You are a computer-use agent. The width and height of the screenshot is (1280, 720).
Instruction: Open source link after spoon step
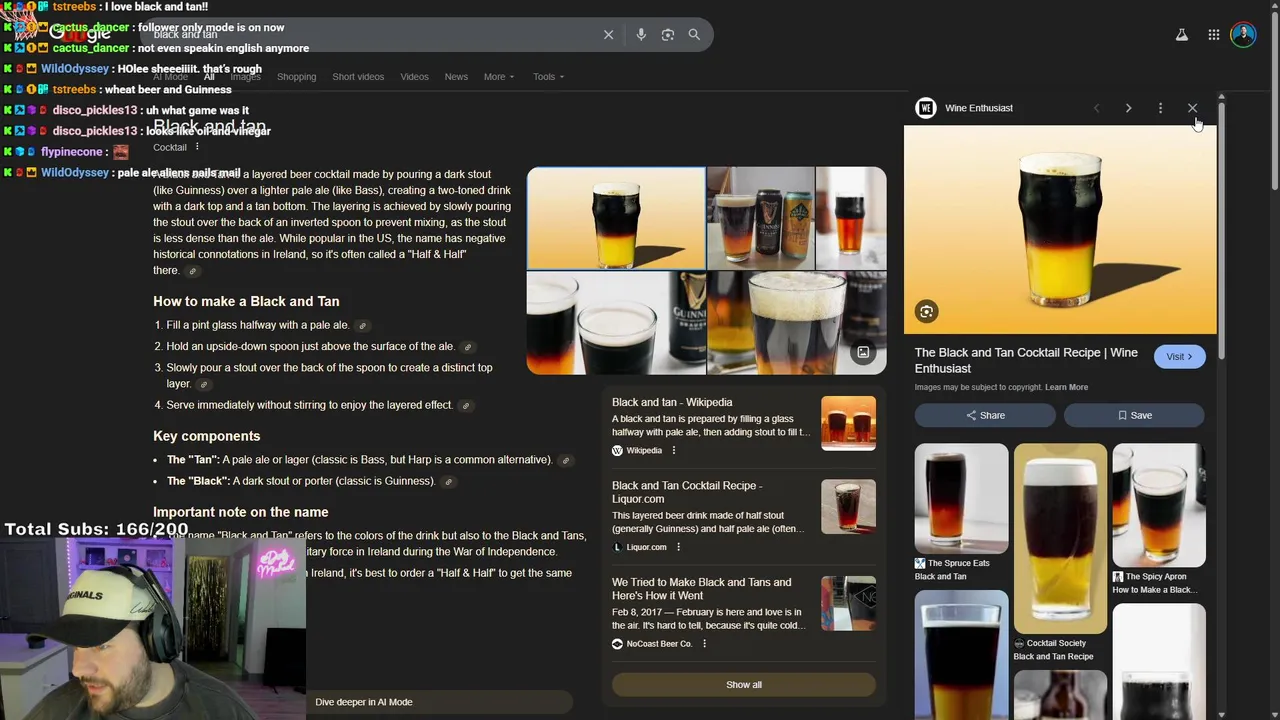click(467, 347)
